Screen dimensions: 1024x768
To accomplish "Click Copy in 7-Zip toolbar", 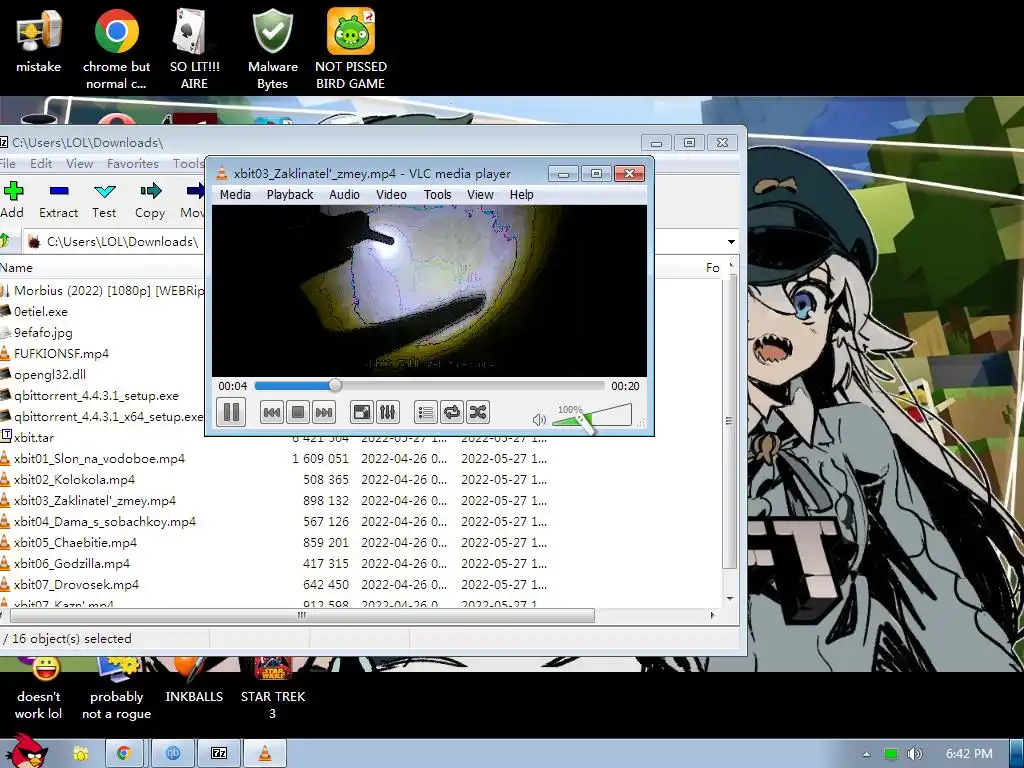I will point(150,200).
